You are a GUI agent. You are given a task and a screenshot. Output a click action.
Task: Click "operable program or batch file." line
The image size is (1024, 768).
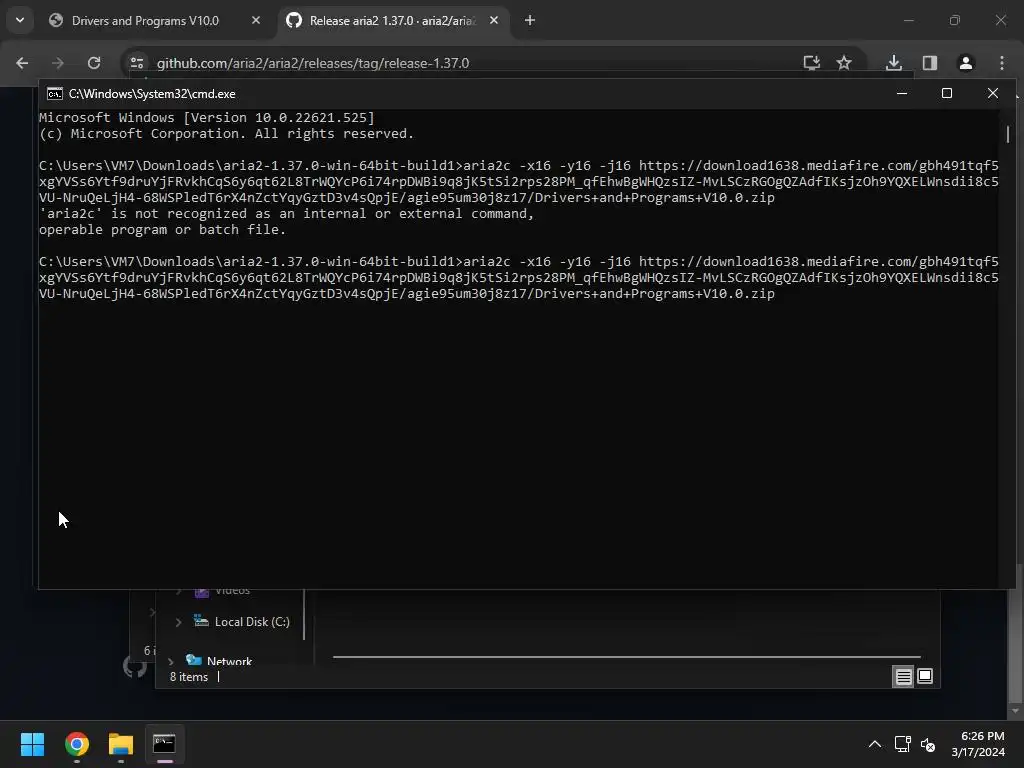point(162,229)
